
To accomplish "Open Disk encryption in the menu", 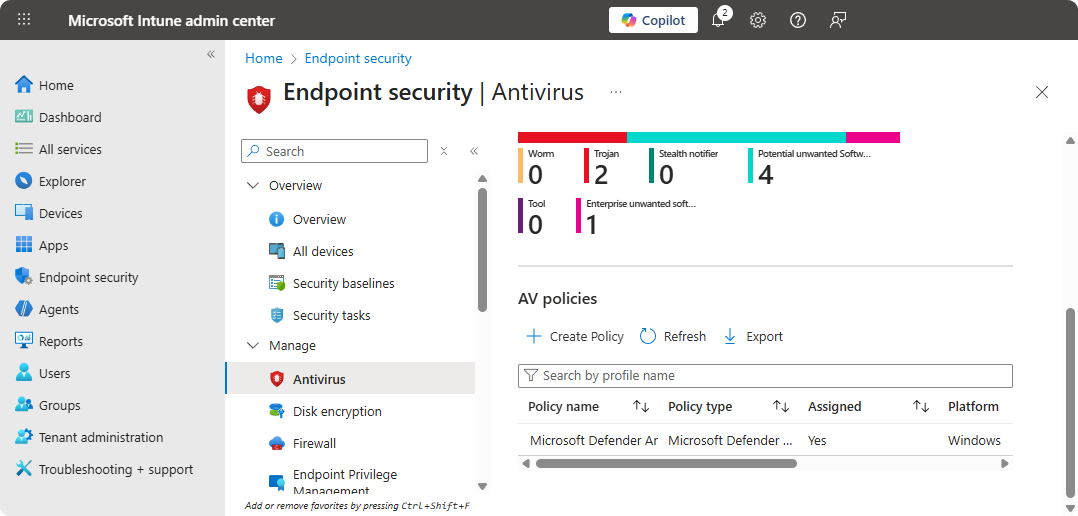I will pyautogui.click(x=337, y=411).
